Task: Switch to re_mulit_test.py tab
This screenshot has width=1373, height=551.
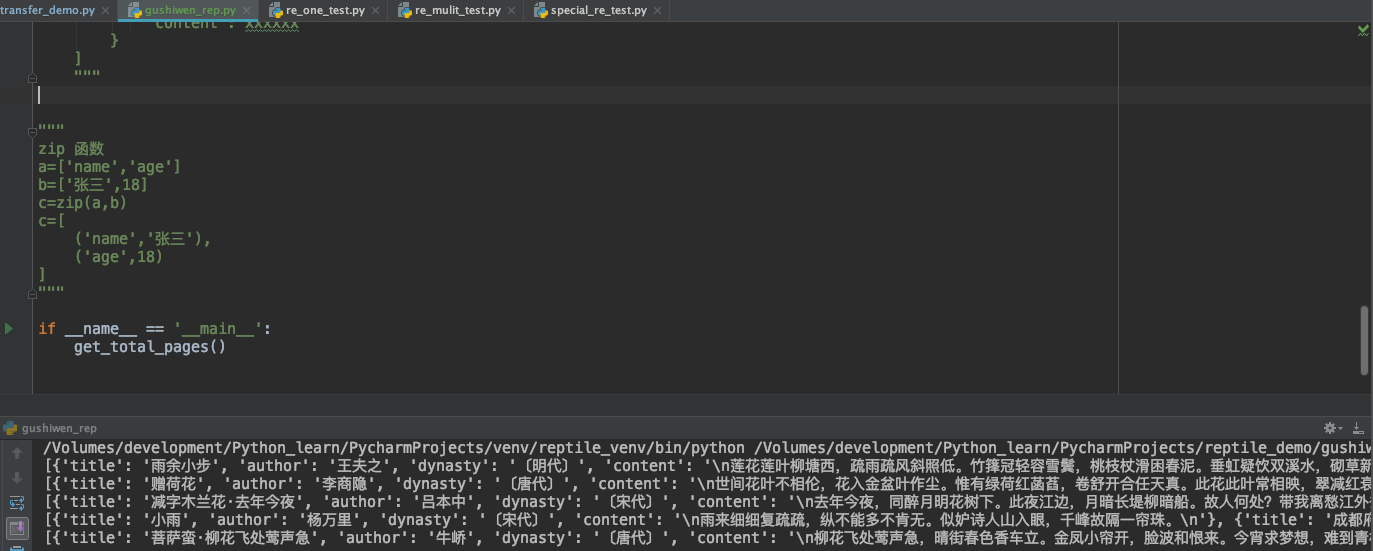Action: [458, 10]
